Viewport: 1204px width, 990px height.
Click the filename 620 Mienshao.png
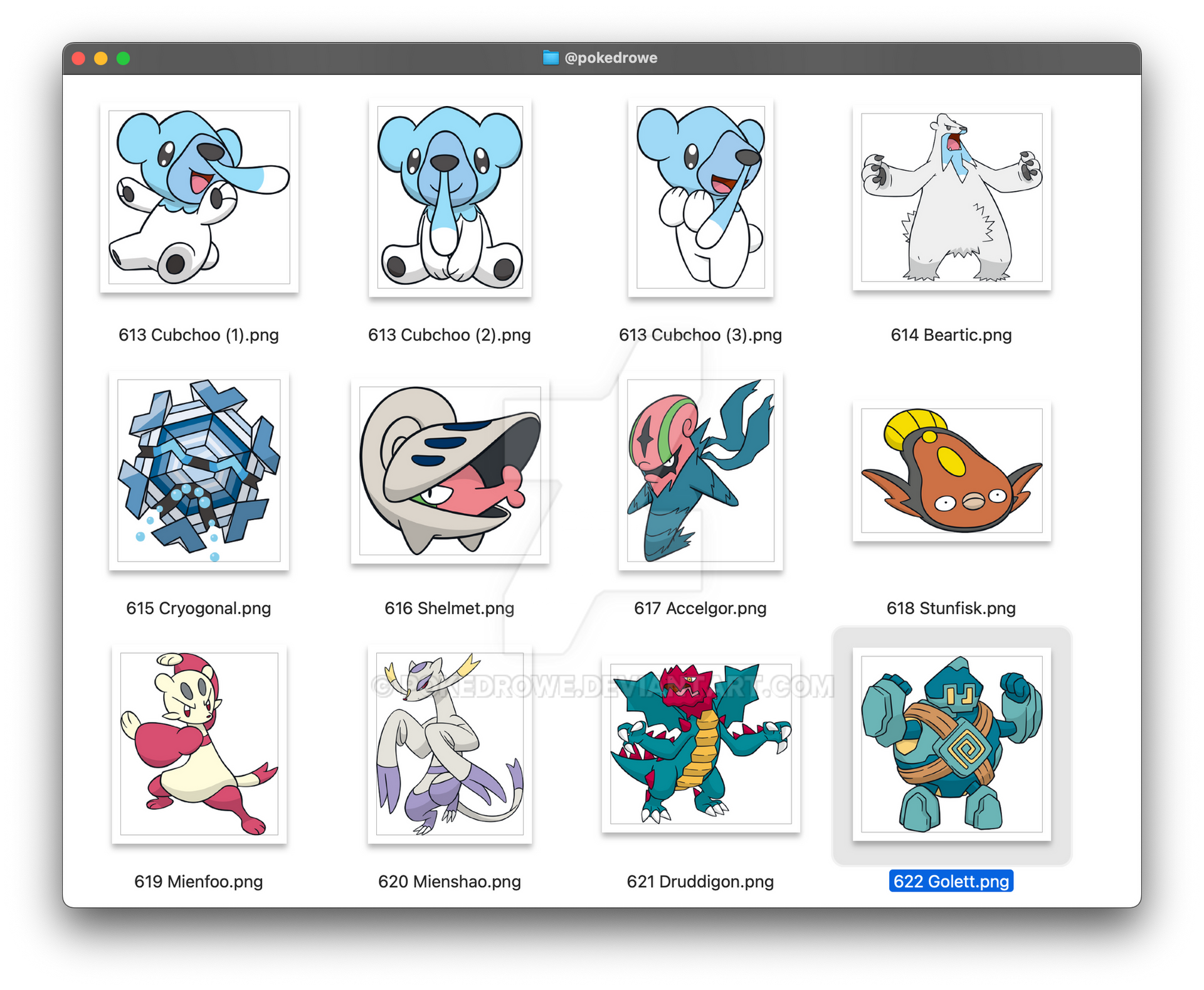point(450,881)
